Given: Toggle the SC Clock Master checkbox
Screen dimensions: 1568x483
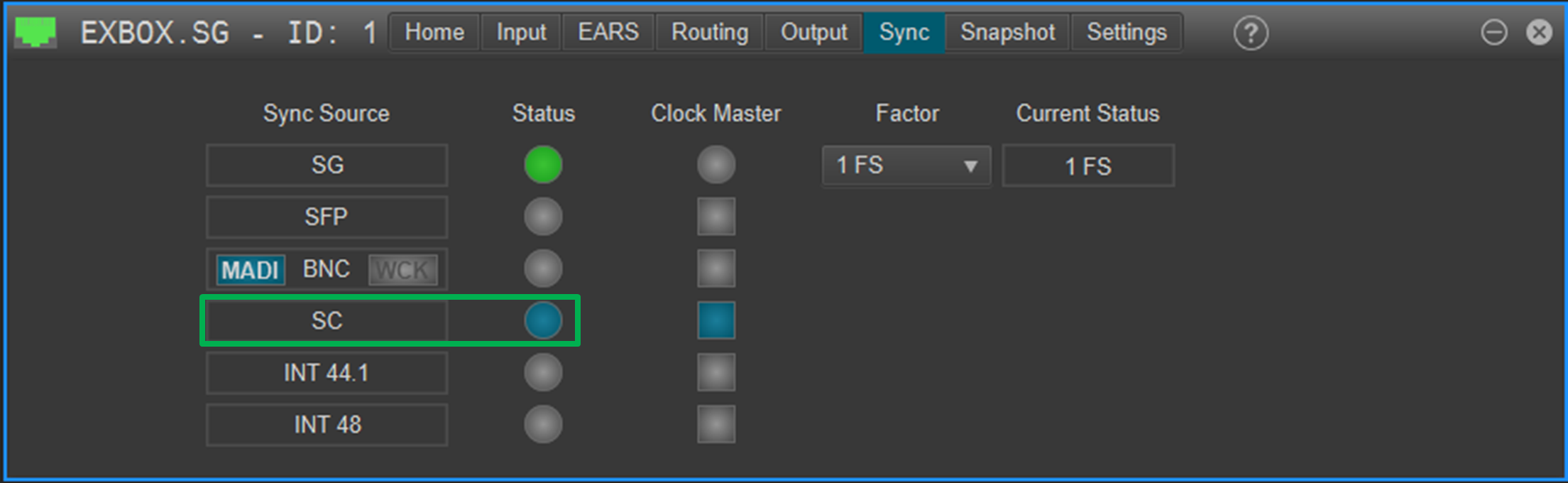Looking at the screenshot, I should [716, 320].
